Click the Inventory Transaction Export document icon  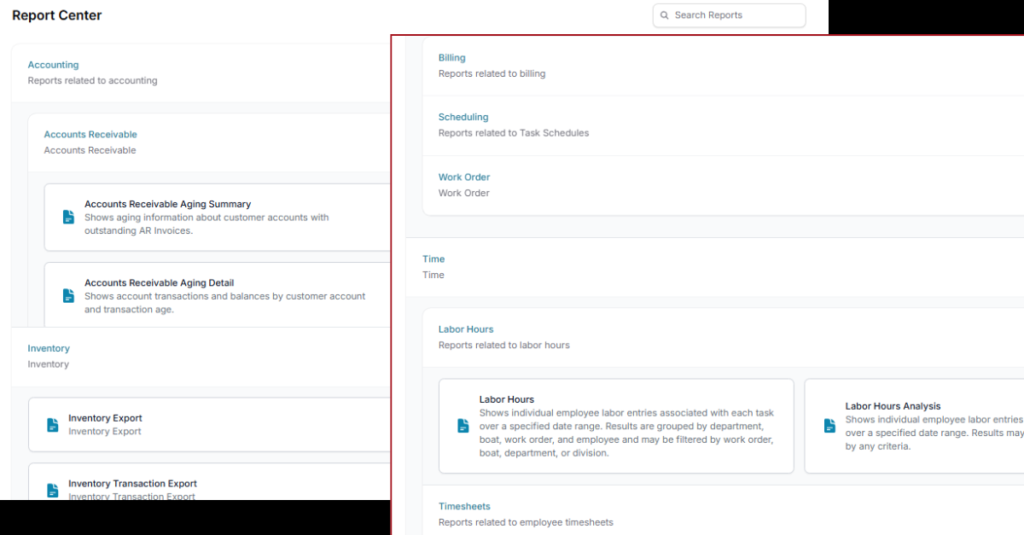point(52,490)
